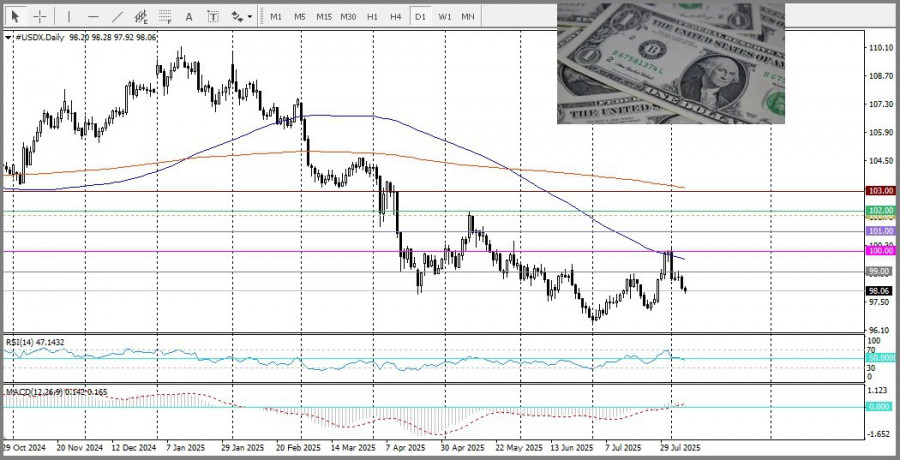The height and width of the screenshot is (460, 900).
Task: Switch to MN monthly timeframe
Action: [x=468, y=17]
